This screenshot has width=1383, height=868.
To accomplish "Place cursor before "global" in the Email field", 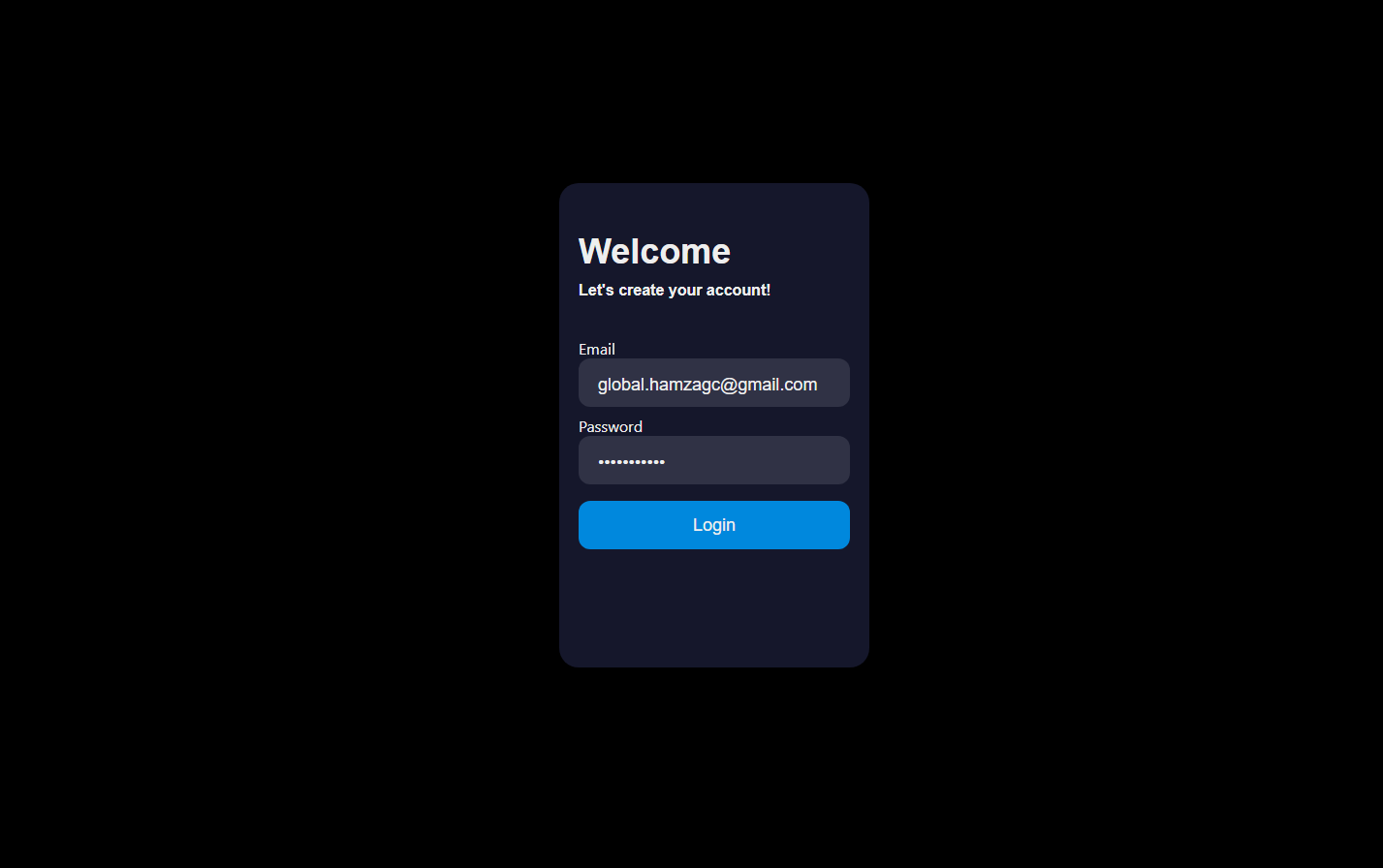I will [597, 385].
